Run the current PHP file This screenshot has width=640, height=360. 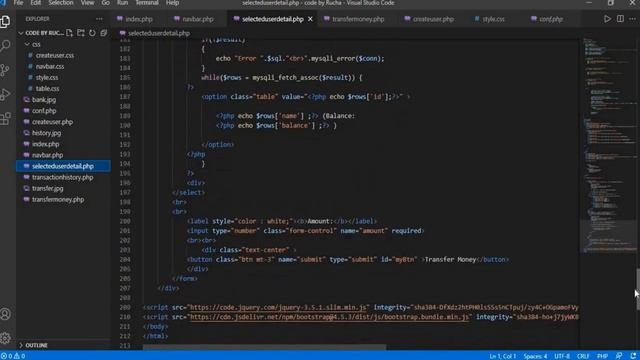tap(607, 19)
